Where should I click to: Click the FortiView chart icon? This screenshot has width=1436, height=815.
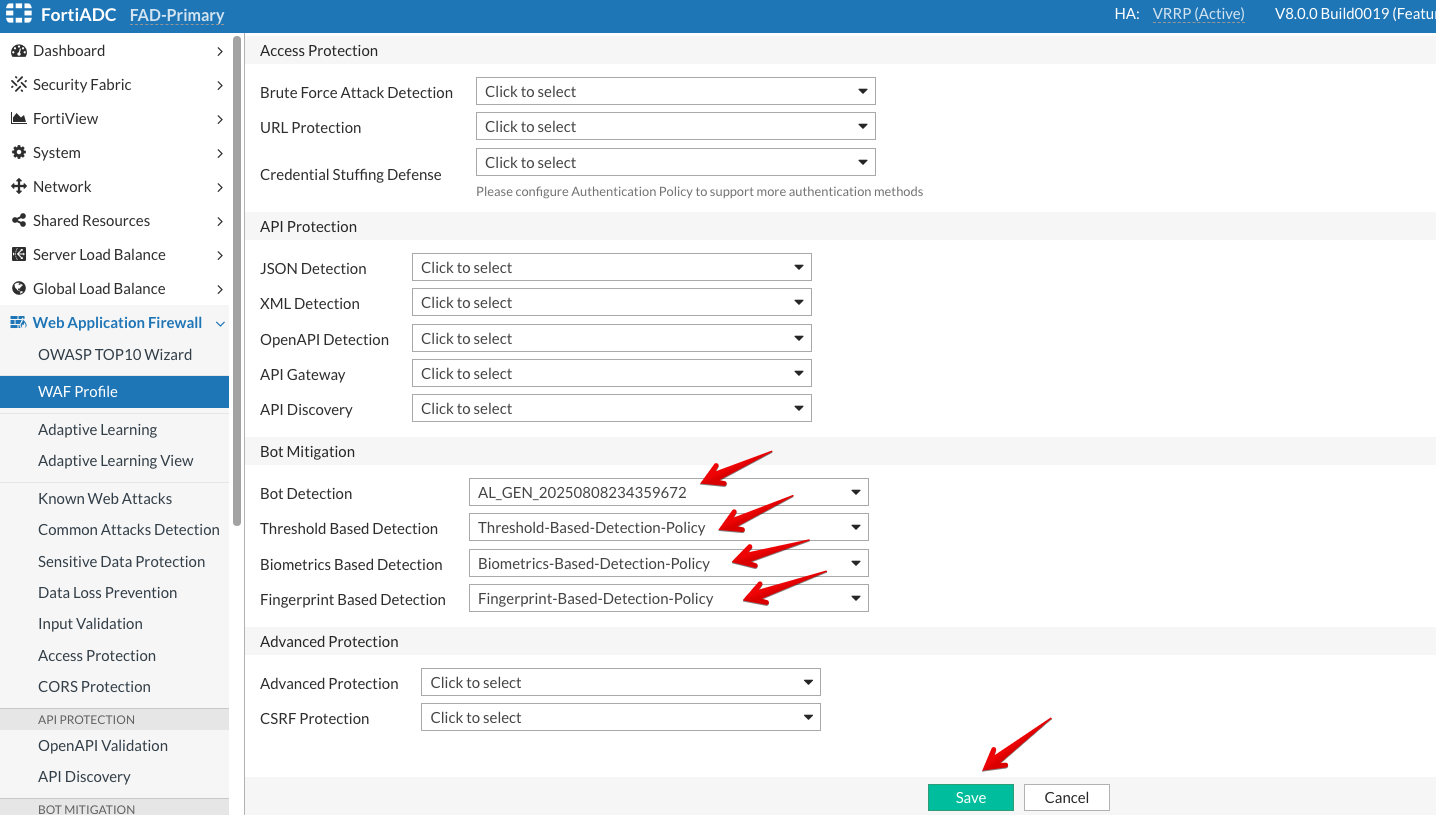coord(18,119)
